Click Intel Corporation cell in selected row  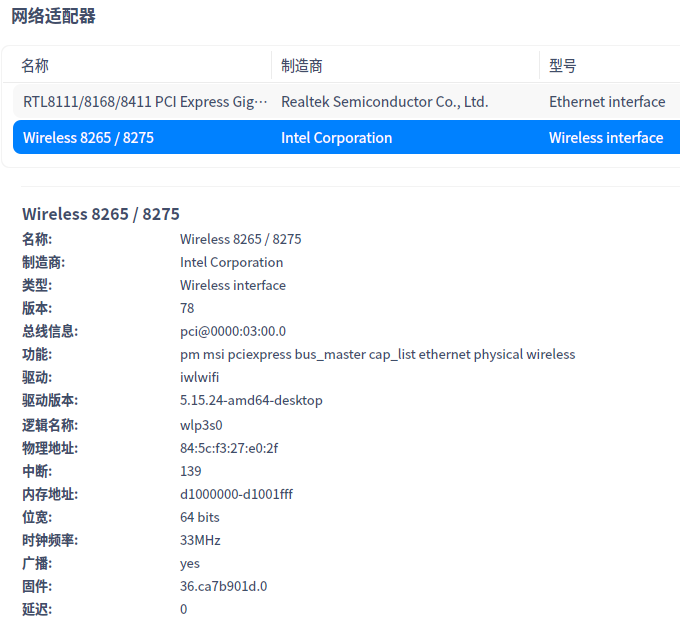point(337,138)
